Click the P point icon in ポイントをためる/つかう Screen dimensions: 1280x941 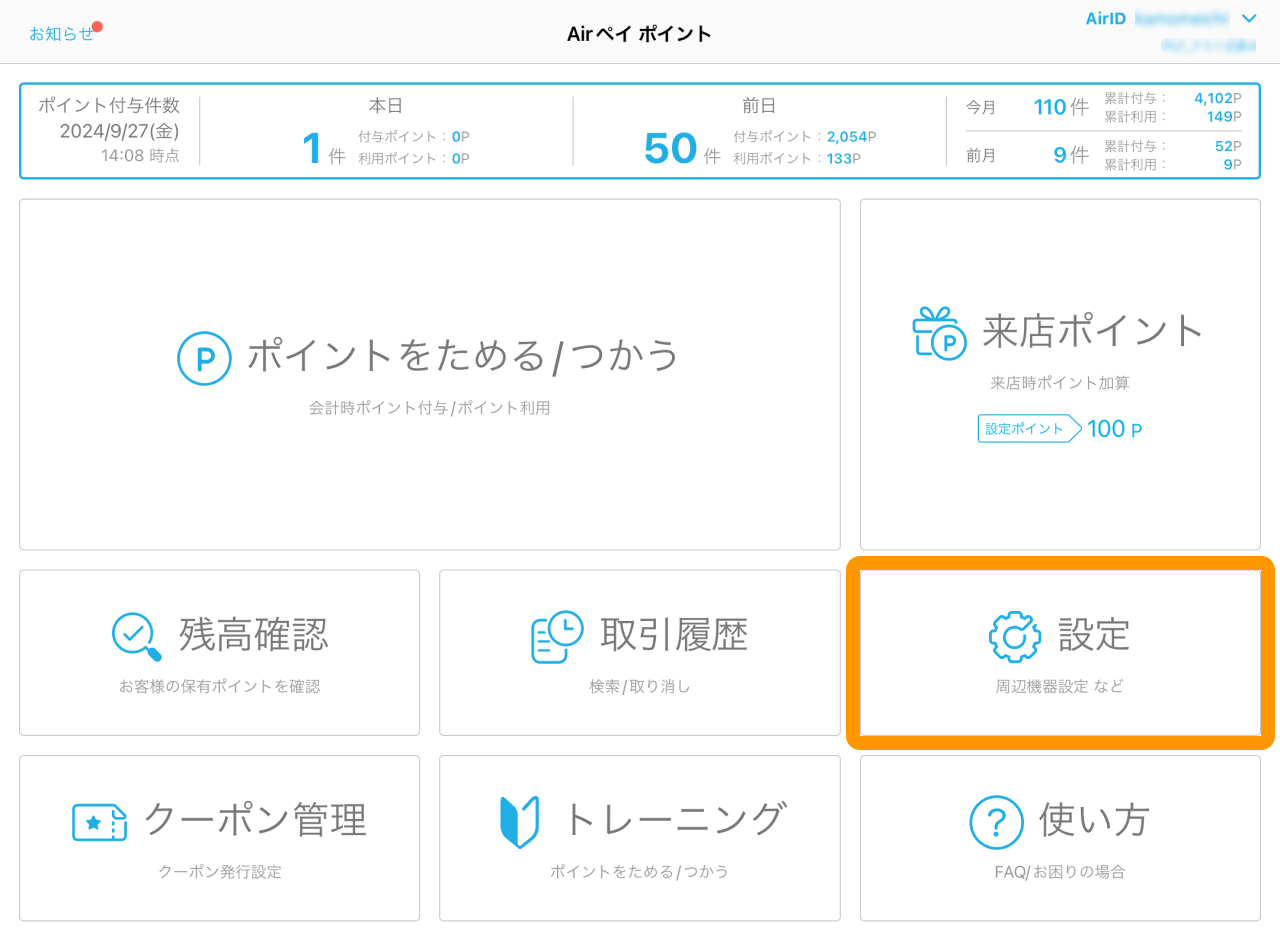click(204, 358)
